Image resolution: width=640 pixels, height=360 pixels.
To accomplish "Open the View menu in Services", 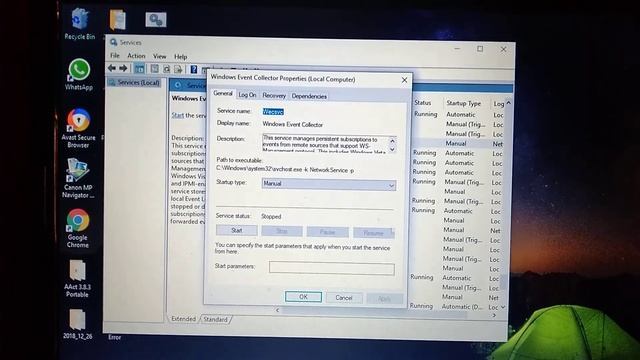I will click(x=160, y=56).
